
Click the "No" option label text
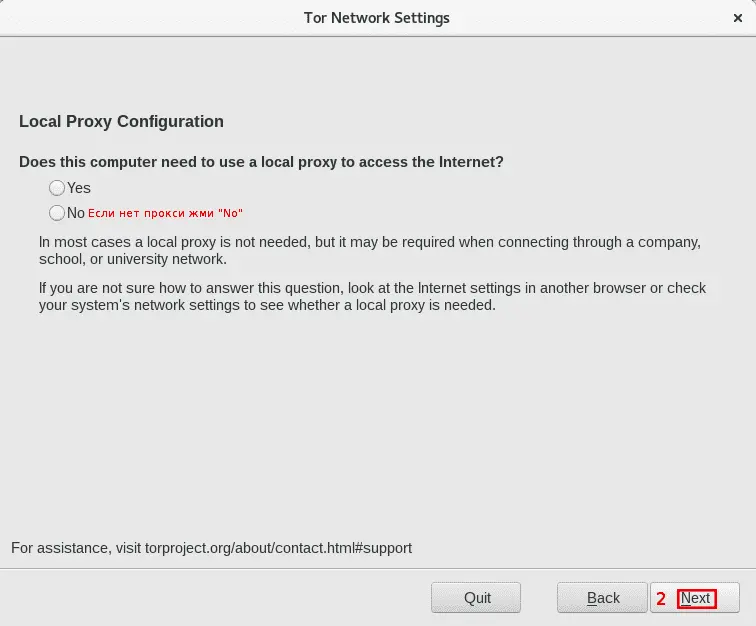[76, 213]
